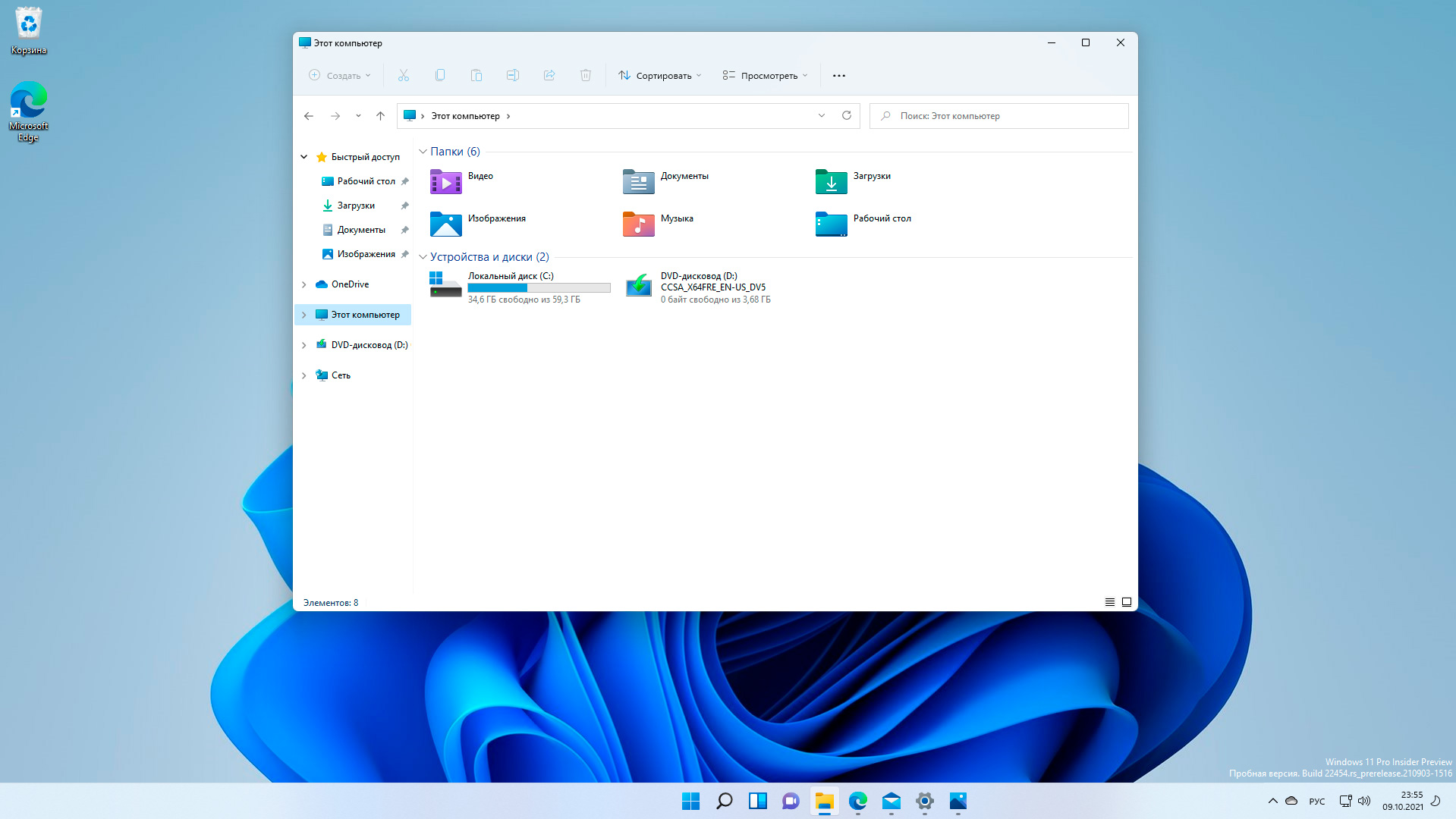Refresh the current folder view
The height and width of the screenshot is (819, 1456).
[847, 115]
